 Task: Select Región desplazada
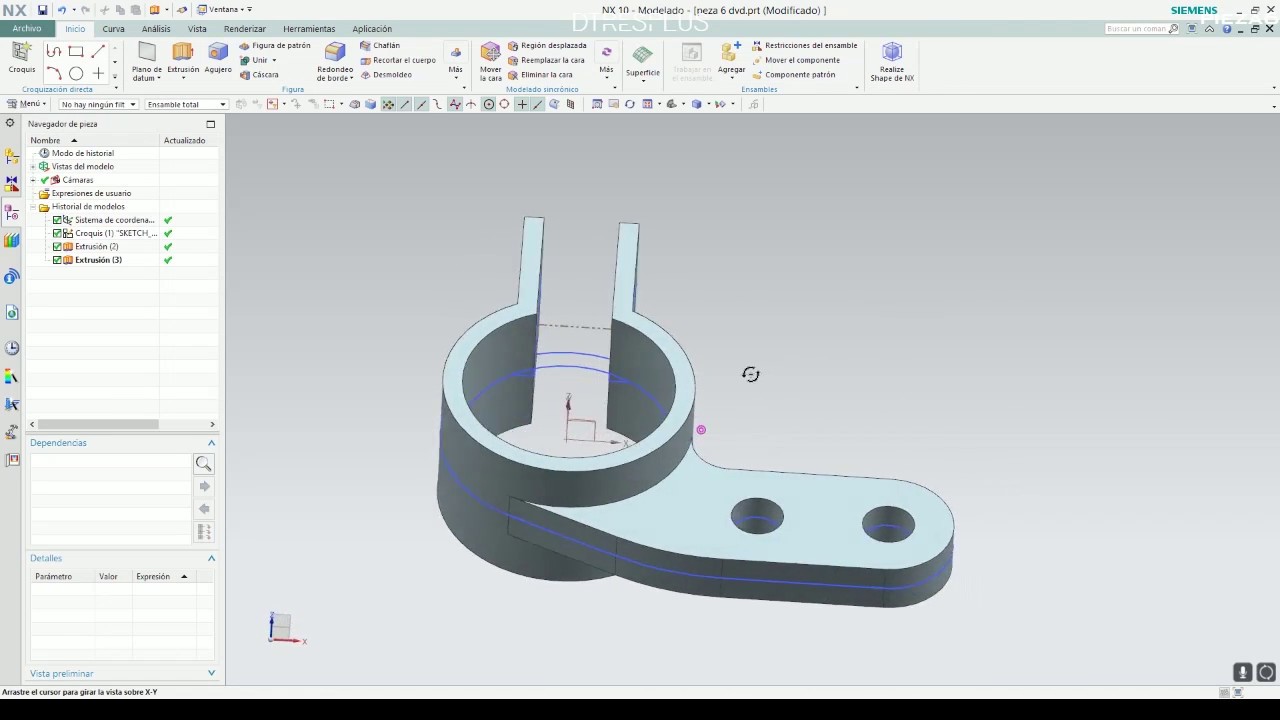click(x=547, y=45)
